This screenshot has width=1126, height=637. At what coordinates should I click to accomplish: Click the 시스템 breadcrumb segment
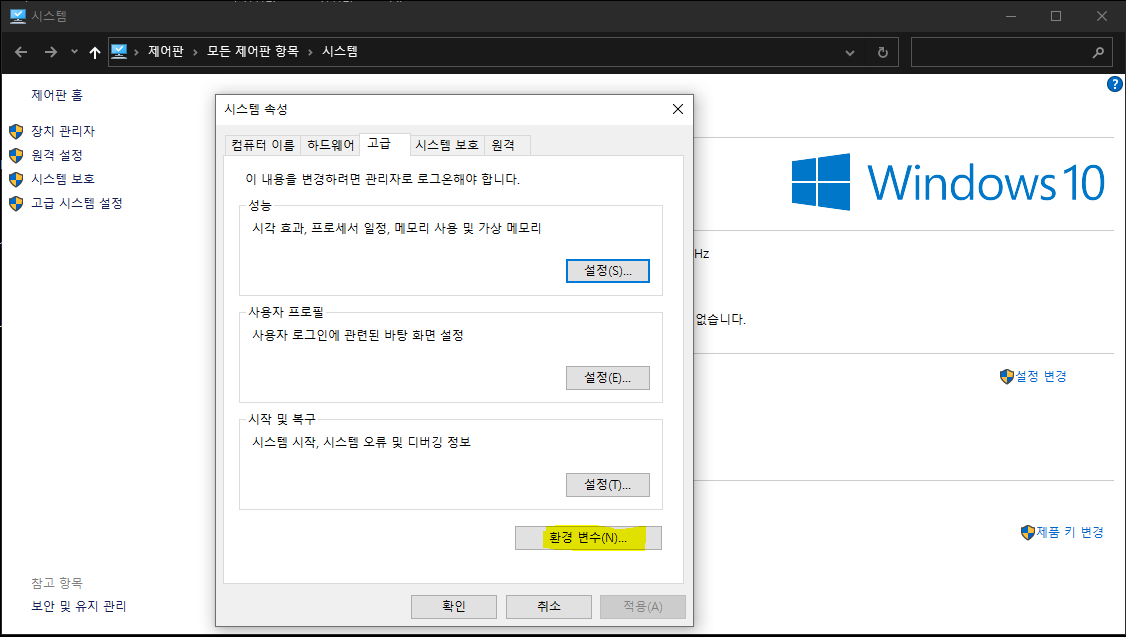340,52
